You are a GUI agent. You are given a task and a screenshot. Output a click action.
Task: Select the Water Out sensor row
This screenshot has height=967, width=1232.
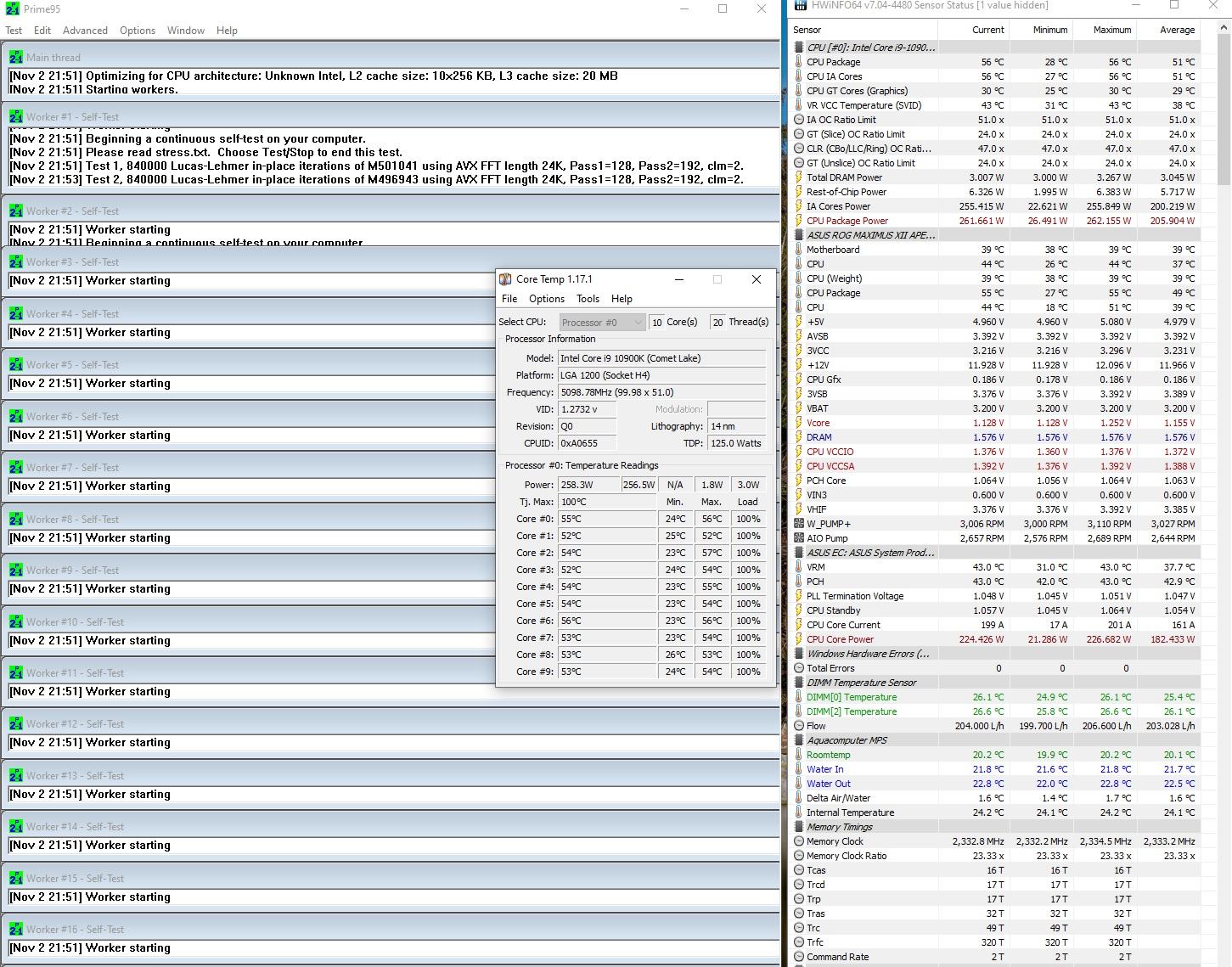click(x=995, y=784)
